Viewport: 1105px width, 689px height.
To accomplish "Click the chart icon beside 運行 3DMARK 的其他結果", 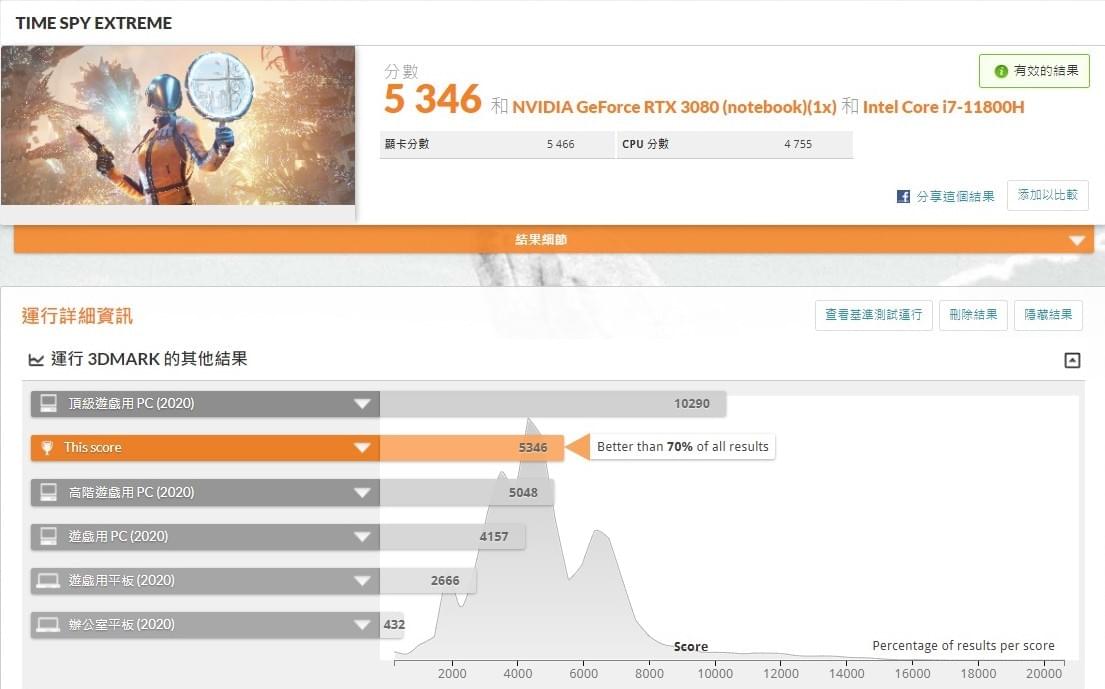I will pos(36,360).
